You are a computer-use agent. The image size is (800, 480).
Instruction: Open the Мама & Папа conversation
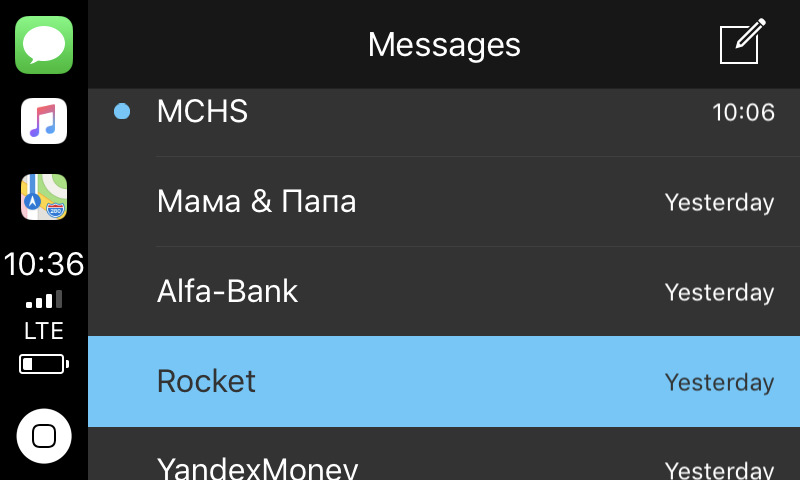coord(444,201)
